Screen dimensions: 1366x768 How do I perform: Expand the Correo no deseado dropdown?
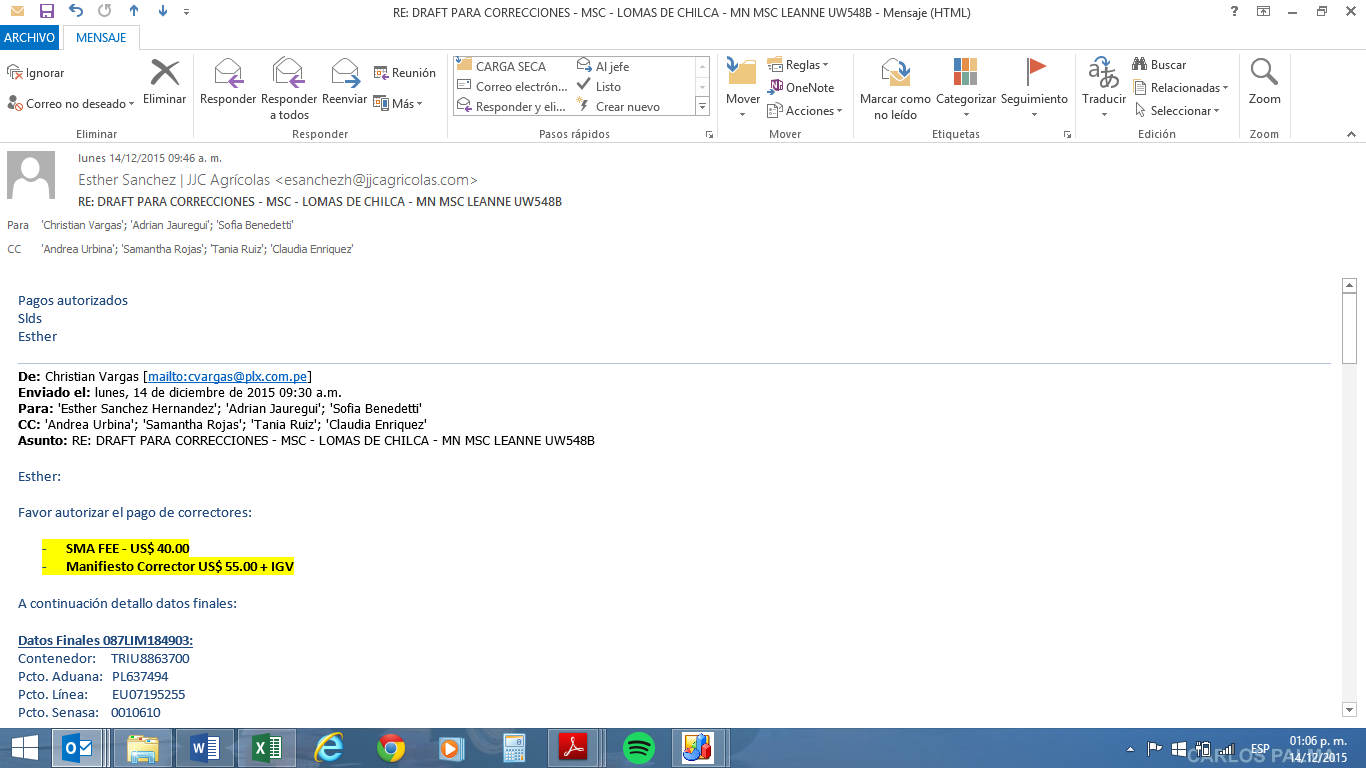click(x=69, y=104)
